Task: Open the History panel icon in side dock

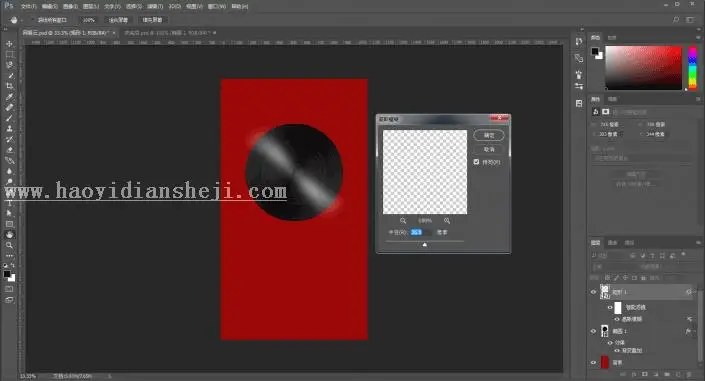Action: tap(579, 41)
